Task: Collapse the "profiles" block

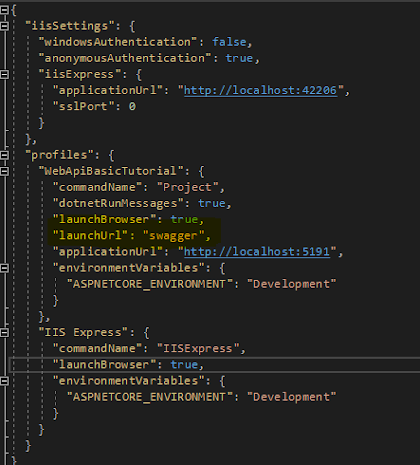Action: coord(4,155)
